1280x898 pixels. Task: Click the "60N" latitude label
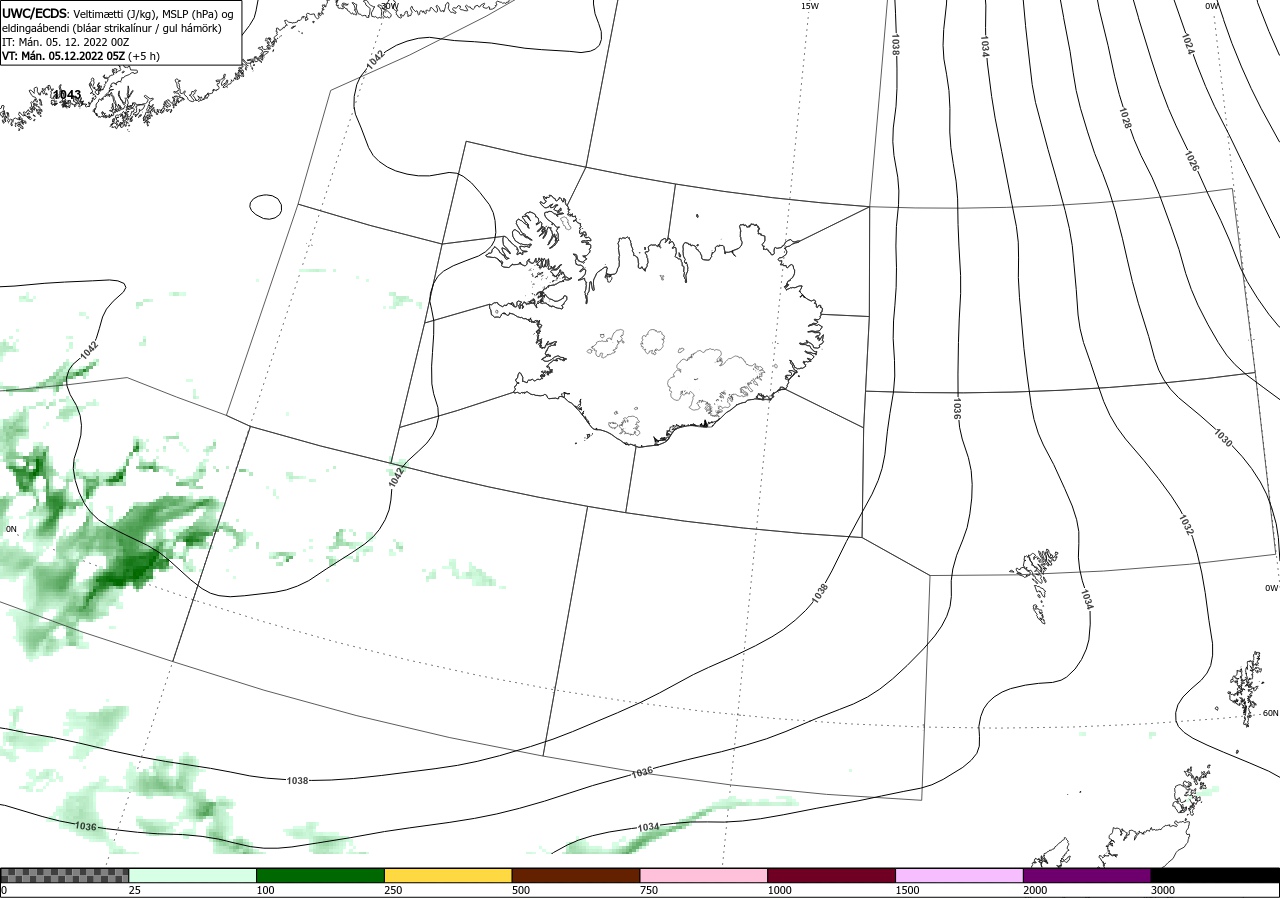pos(1270,713)
